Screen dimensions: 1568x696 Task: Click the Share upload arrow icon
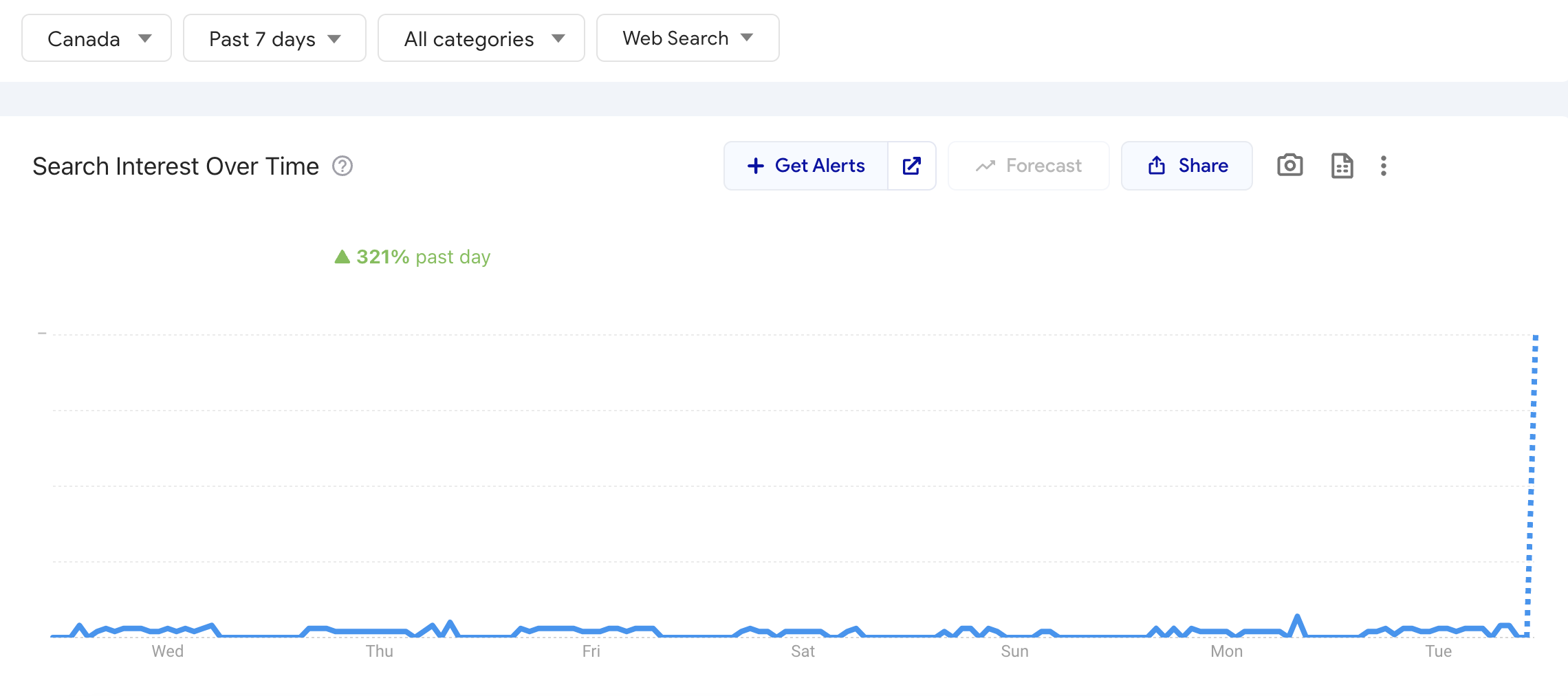[1157, 166]
